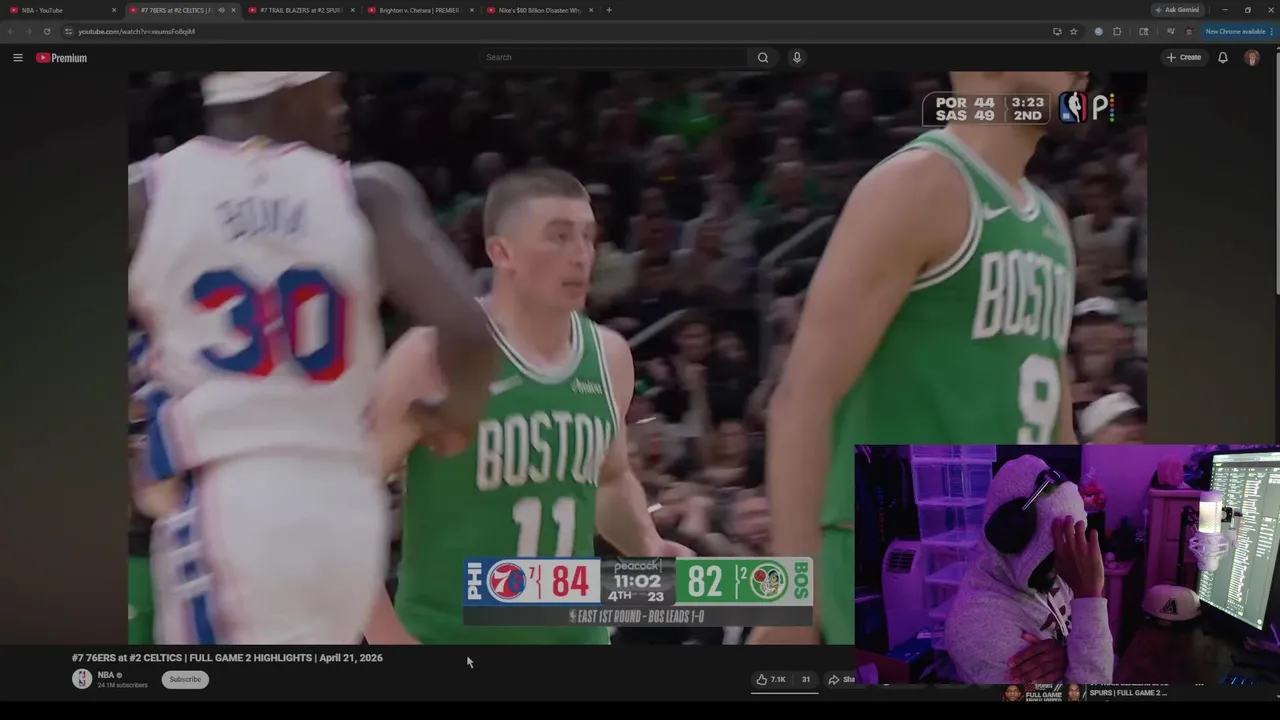This screenshot has width=1280, height=720.
Task: Close the Brighton v. Chelsea tab
Action: (x=471, y=10)
